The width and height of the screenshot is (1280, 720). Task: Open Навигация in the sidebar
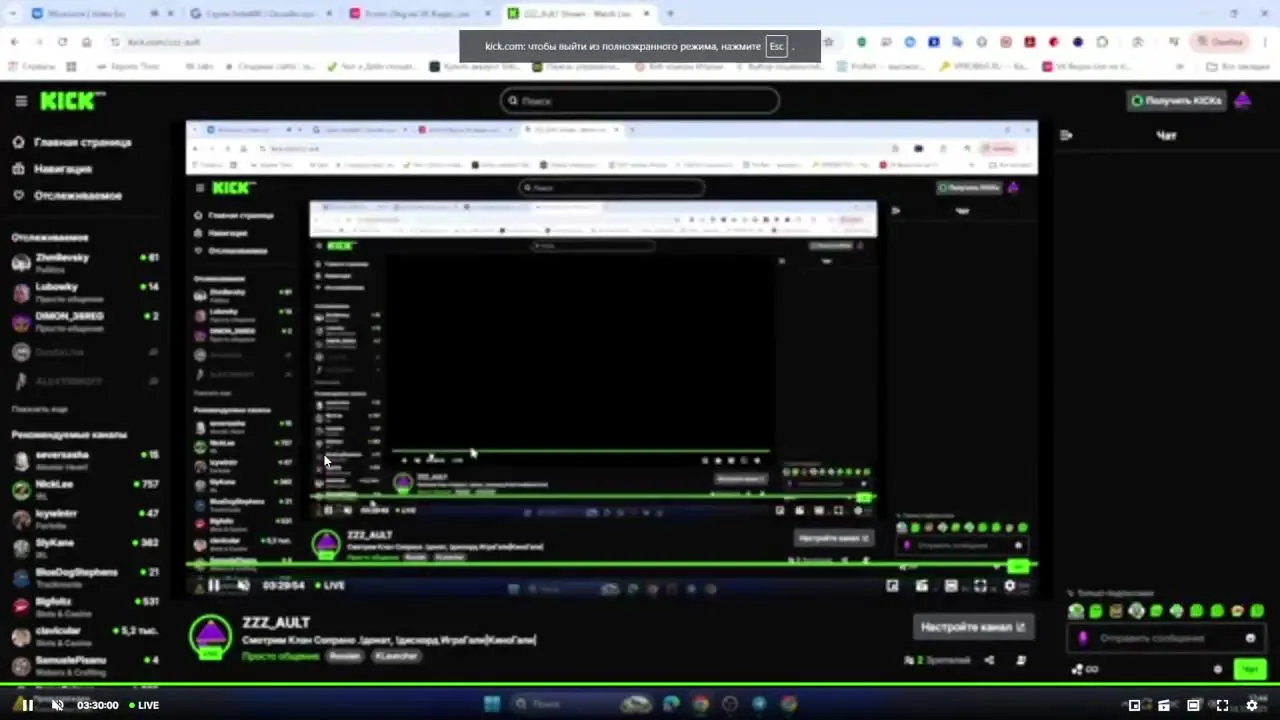[x=52, y=169]
